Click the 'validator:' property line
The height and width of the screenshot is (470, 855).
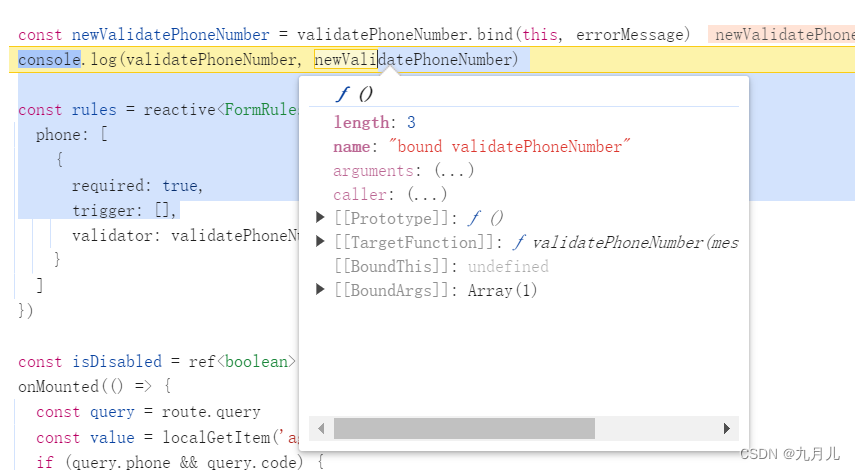(186, 236)
